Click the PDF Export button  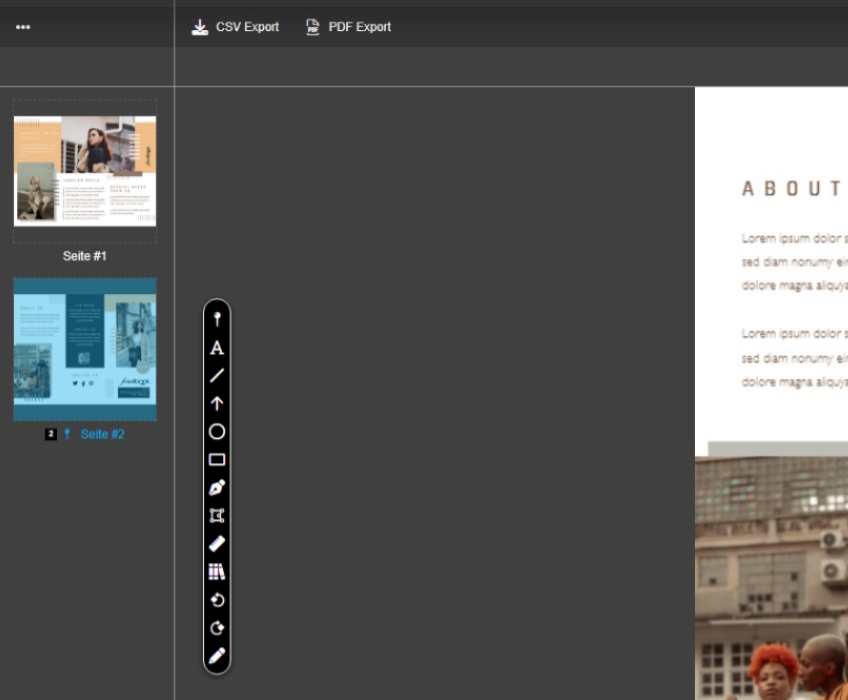click(348, 27)
